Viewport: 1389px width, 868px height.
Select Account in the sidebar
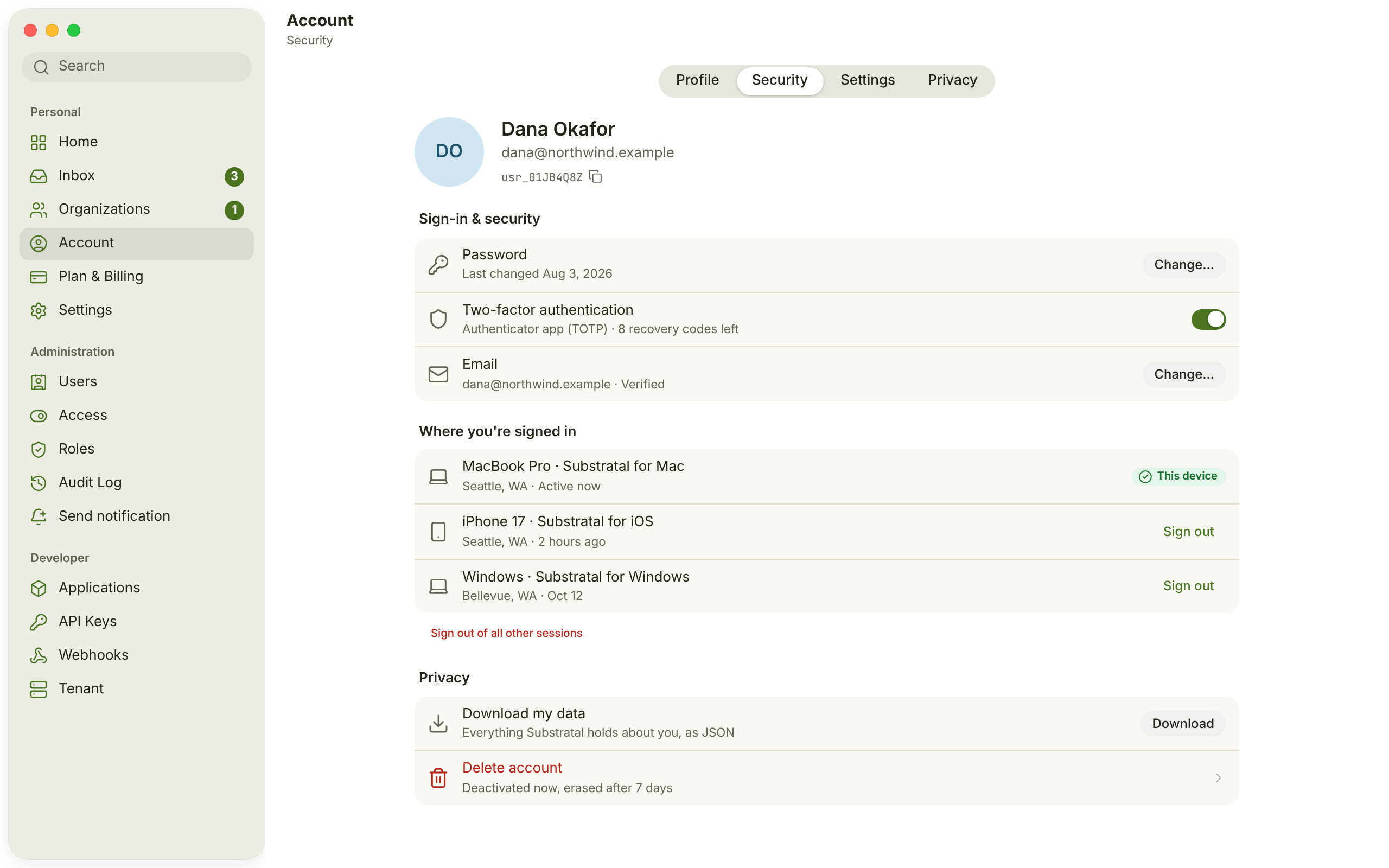pyautogui.click(x=137, y=243)
